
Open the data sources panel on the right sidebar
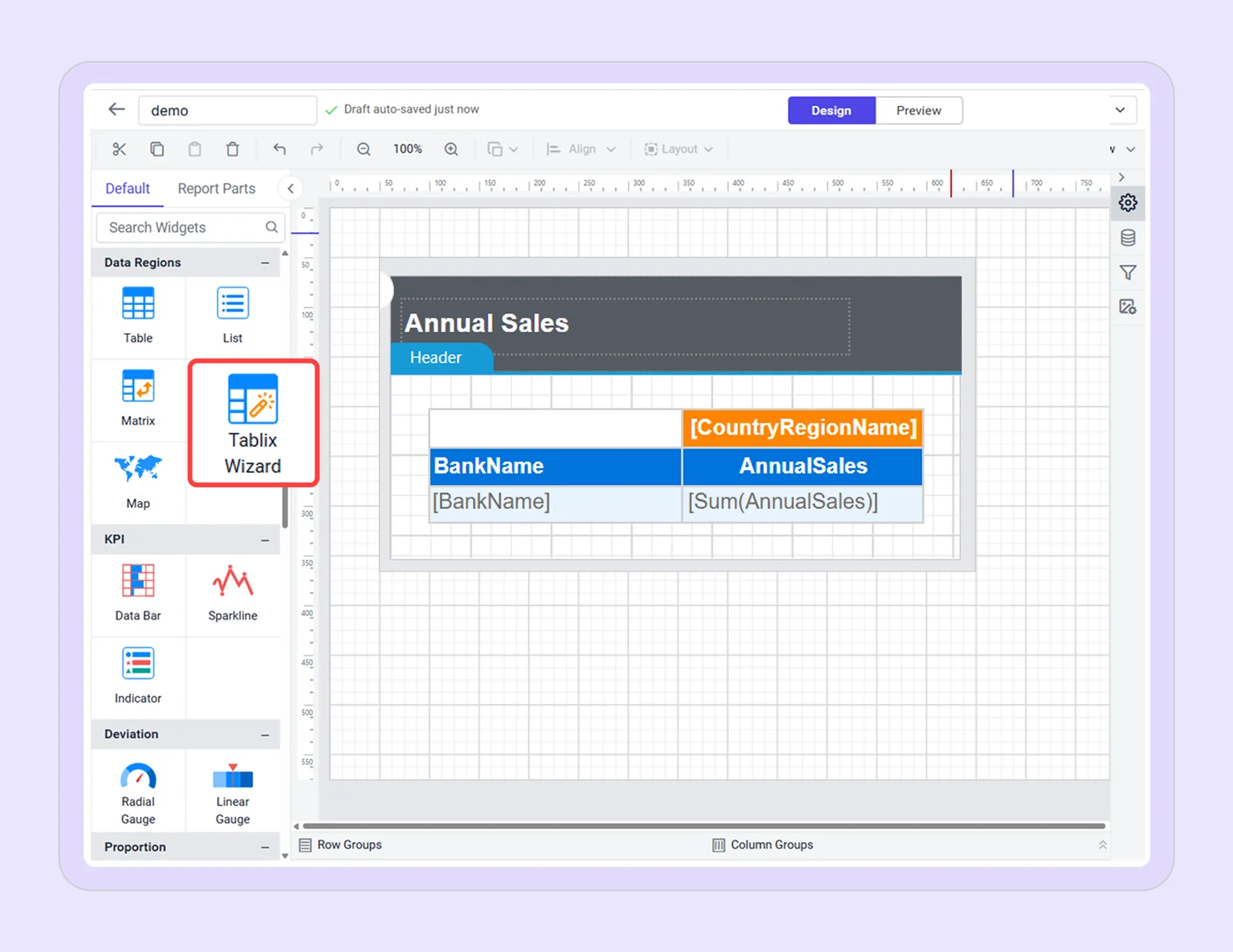point(1128,238)
